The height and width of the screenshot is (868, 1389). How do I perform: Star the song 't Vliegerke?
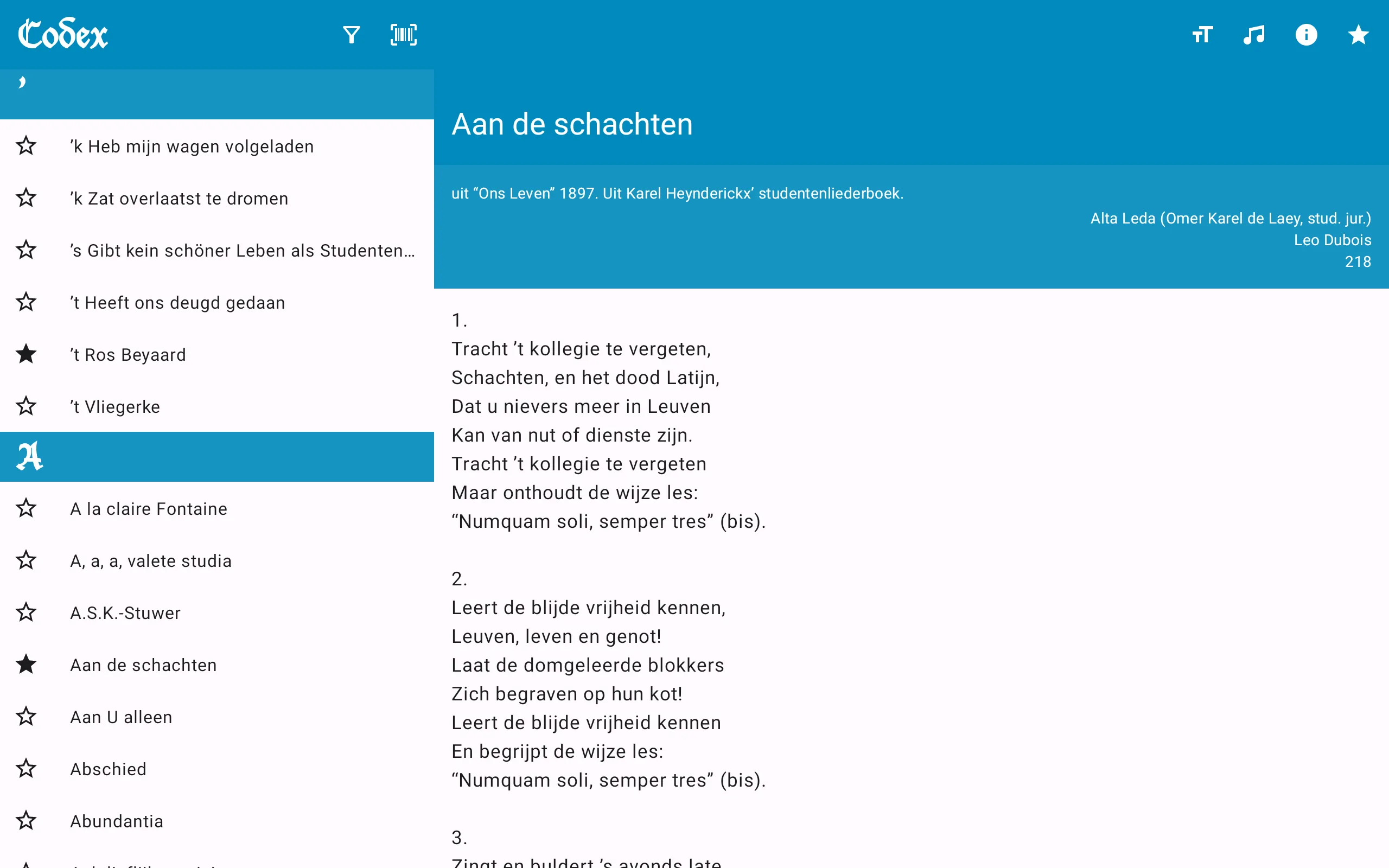click(26, 406)
